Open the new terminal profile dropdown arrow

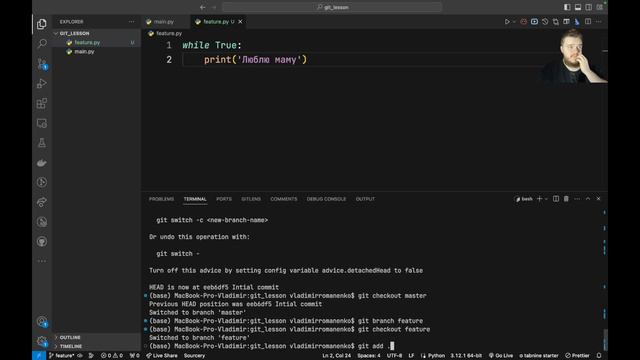click(546, 199)
